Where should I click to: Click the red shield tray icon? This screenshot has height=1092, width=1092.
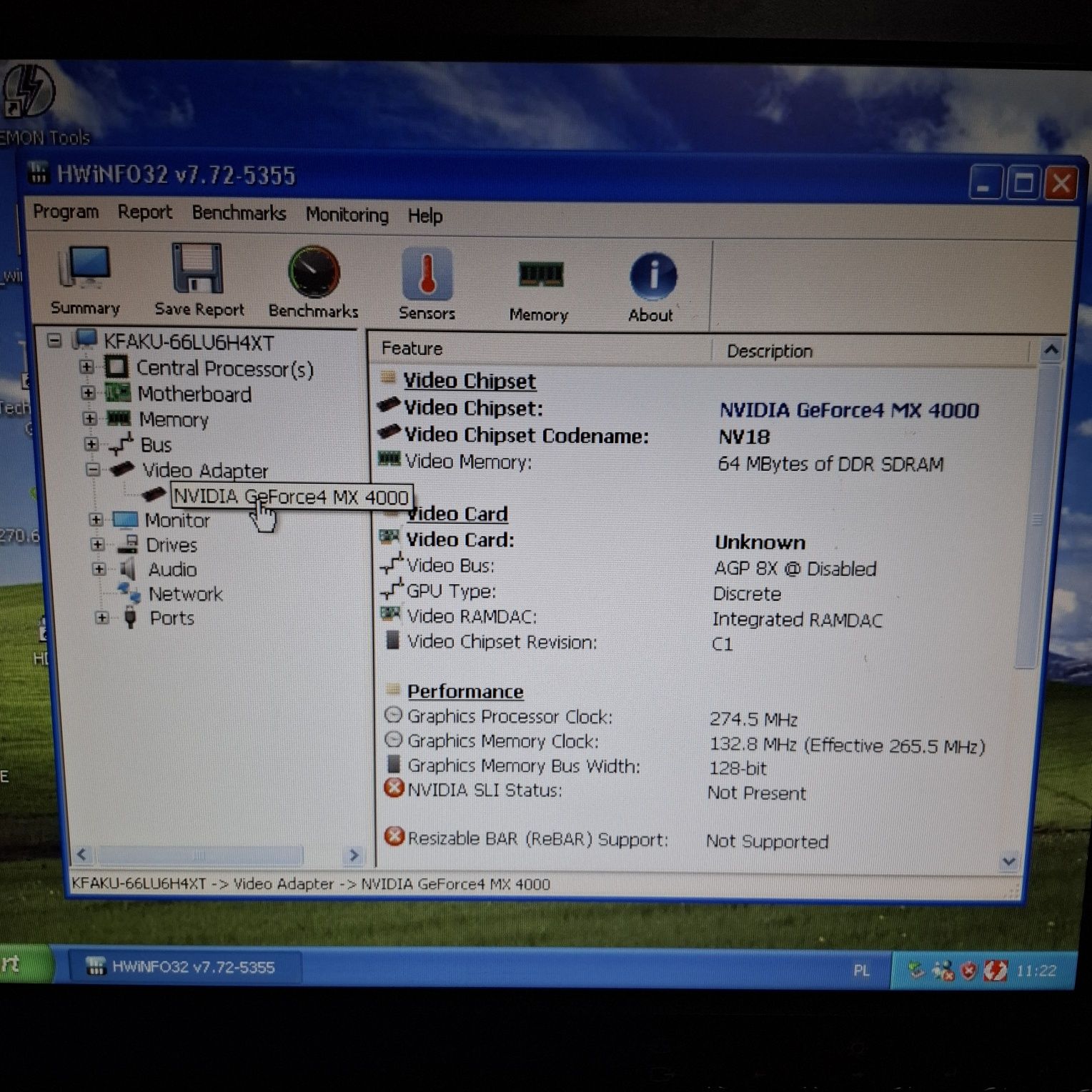(969, 971)
